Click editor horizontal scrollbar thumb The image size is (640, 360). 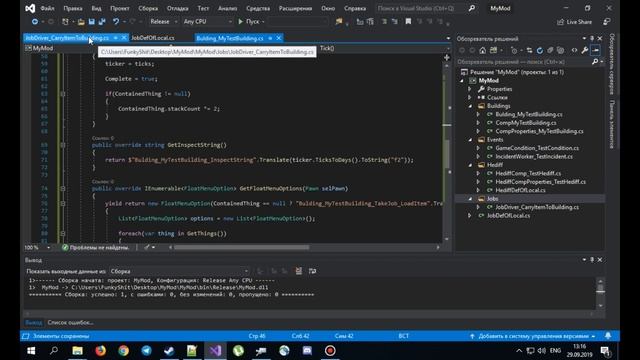point(242,247)
